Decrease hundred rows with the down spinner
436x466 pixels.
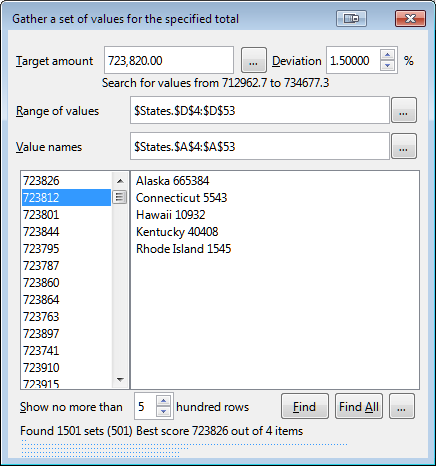pyautogui.click(x=163, y=412)
